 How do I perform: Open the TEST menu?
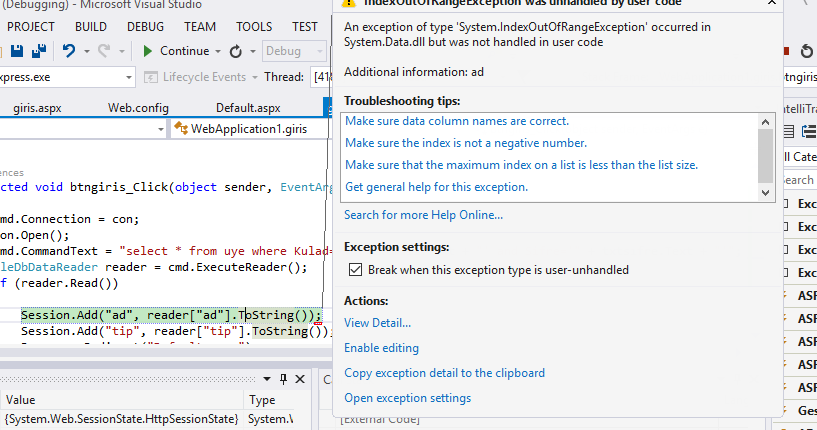click(305, 27)
